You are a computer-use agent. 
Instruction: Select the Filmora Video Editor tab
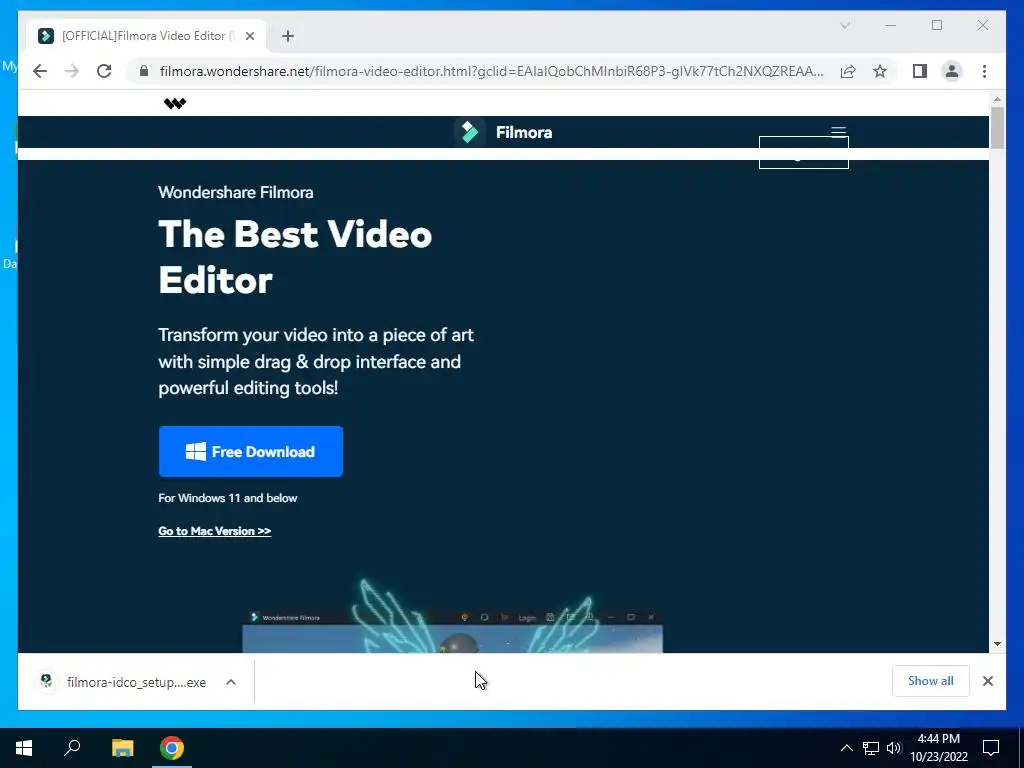146,36
